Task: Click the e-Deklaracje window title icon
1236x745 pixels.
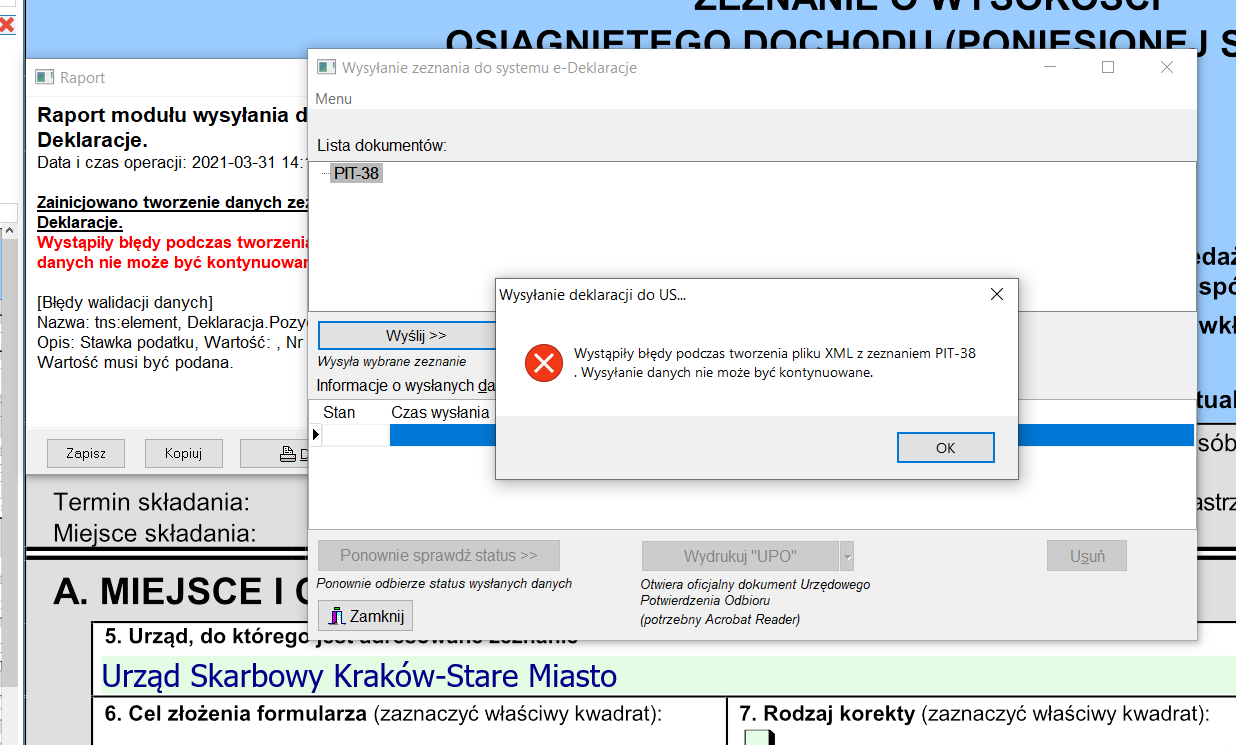Action: (x=326, y=67)
